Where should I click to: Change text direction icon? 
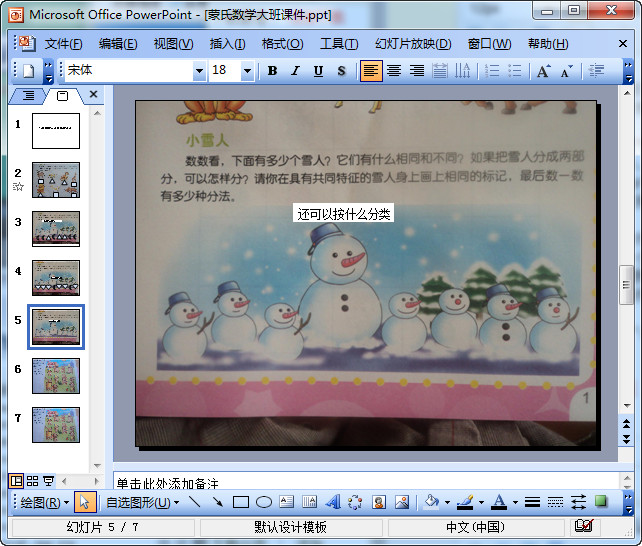click(x=463, y=71)
